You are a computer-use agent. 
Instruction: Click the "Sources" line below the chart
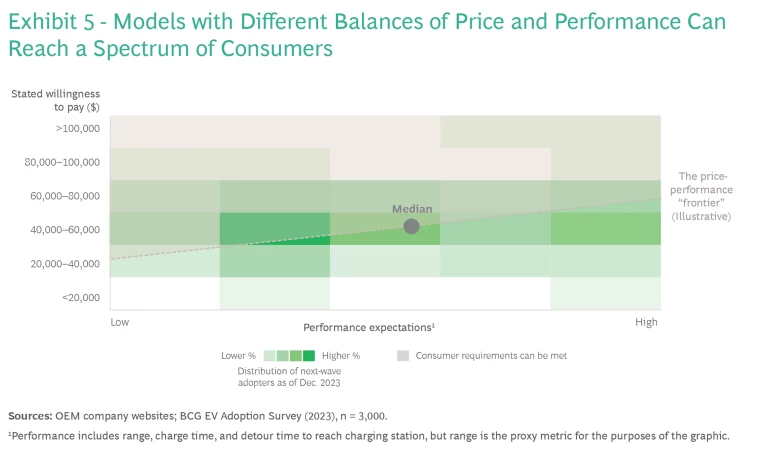(197, 415)
